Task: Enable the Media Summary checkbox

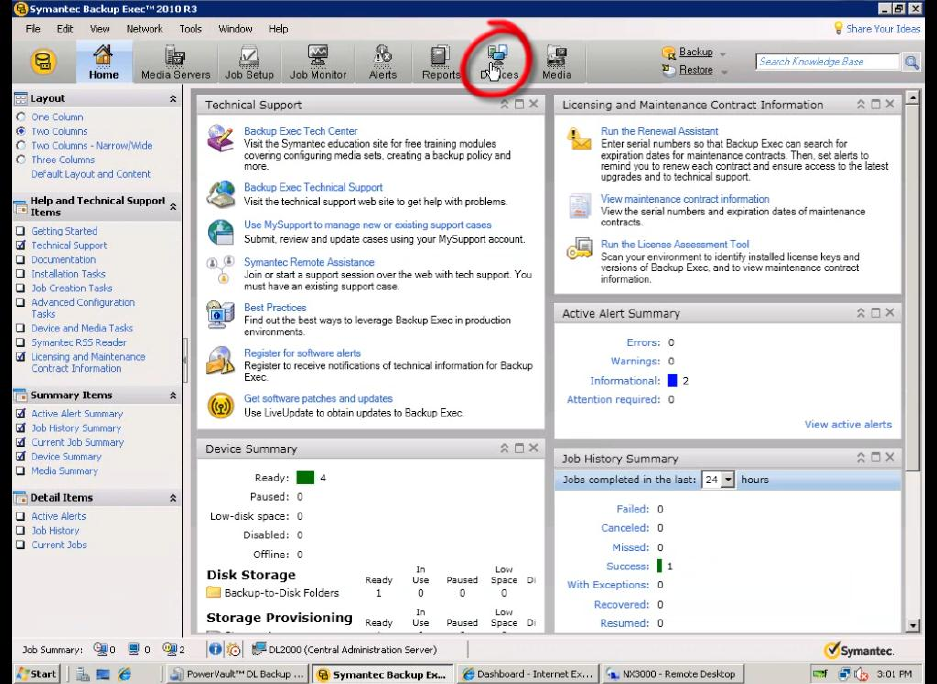Action: click(21, 471)
